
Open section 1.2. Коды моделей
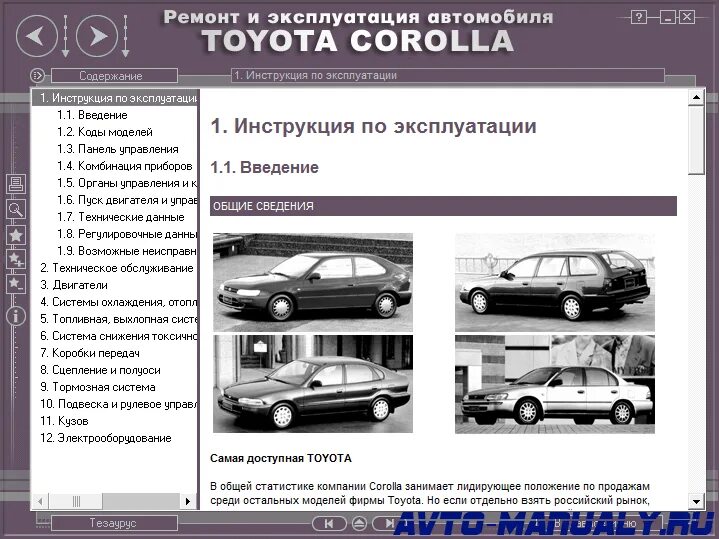105,132
